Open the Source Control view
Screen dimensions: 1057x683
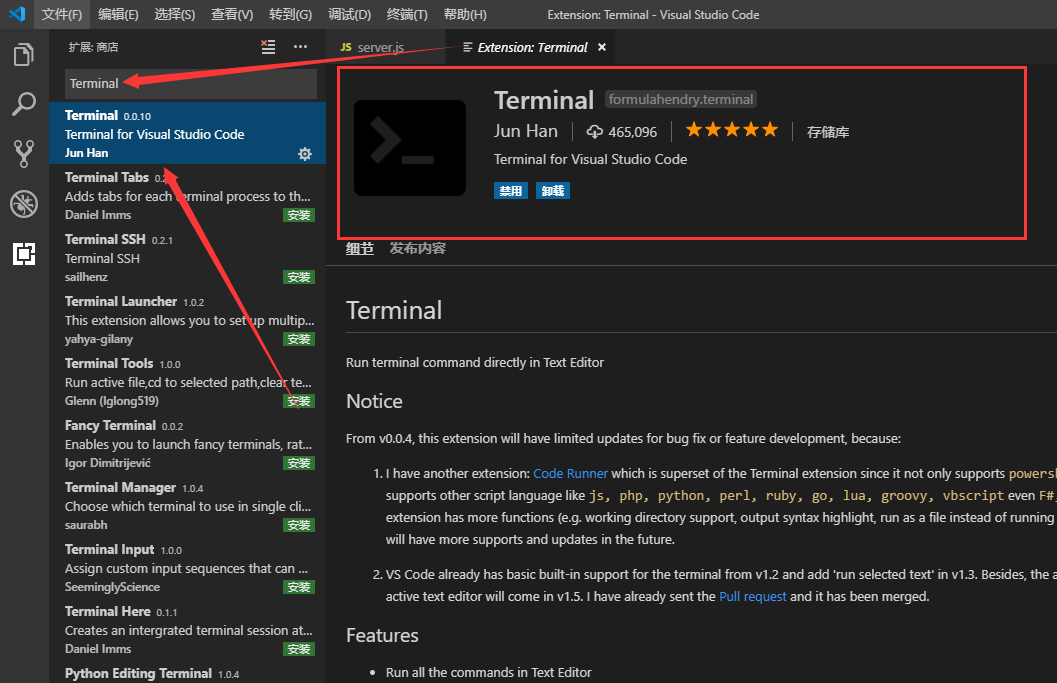[23, 153]
